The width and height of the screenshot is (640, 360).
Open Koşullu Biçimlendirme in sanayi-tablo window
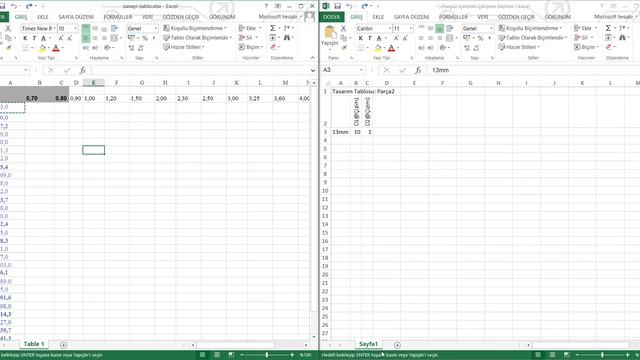[x=195, y=28]
